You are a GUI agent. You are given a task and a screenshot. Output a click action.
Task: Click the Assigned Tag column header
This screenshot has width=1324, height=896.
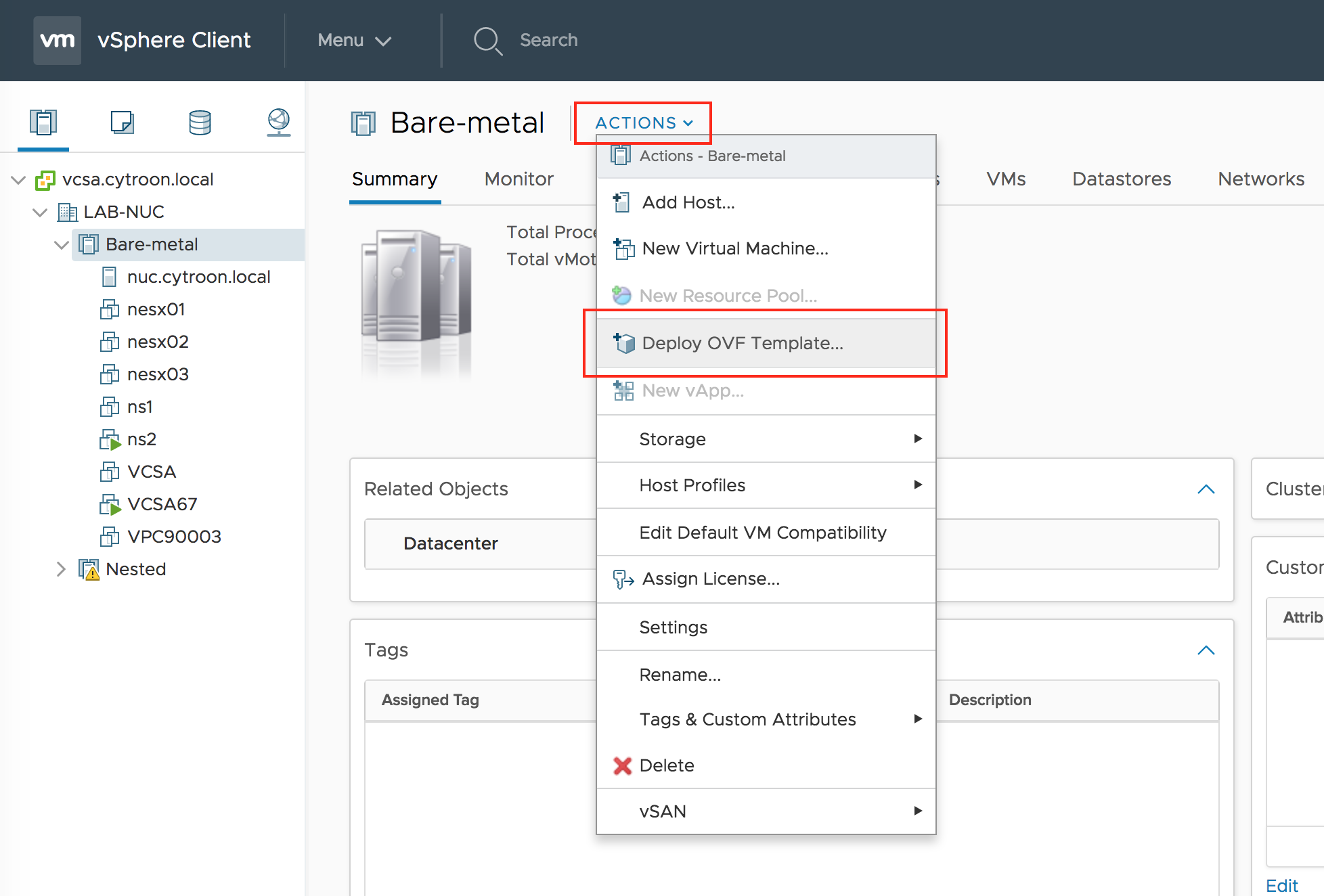431,700
